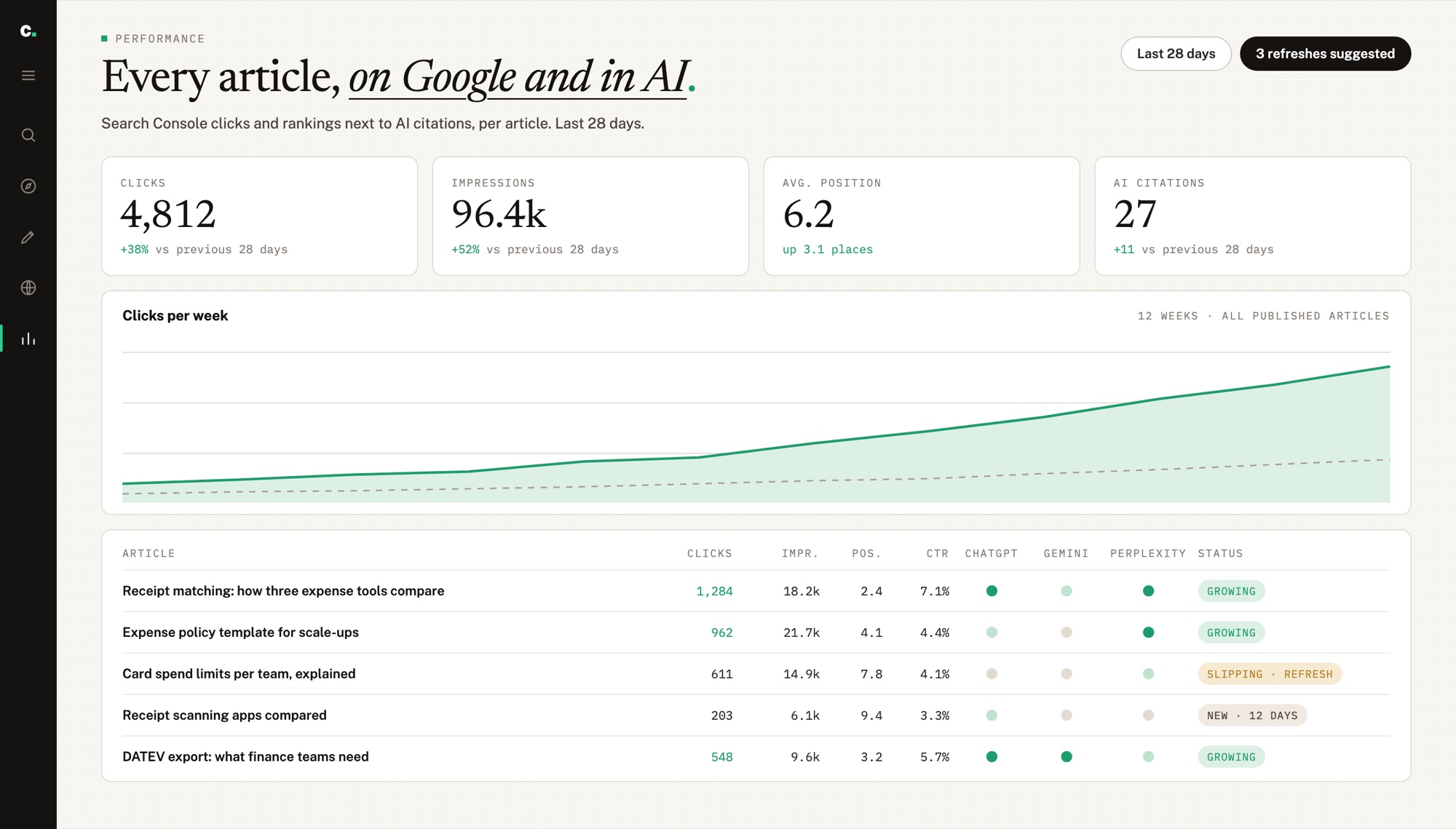Screen dimensions: 1456x829
Task: Select the Avg. Position 6.2 card
Action: pyautogui.click(x=922, y=216)
